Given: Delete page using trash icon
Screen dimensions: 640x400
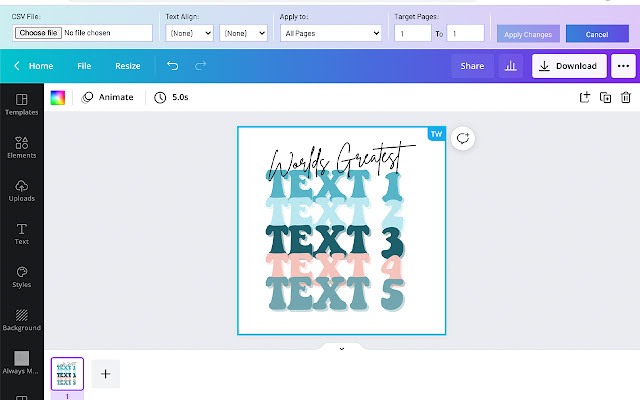Looking at the screenshot, I should point(626,97).
